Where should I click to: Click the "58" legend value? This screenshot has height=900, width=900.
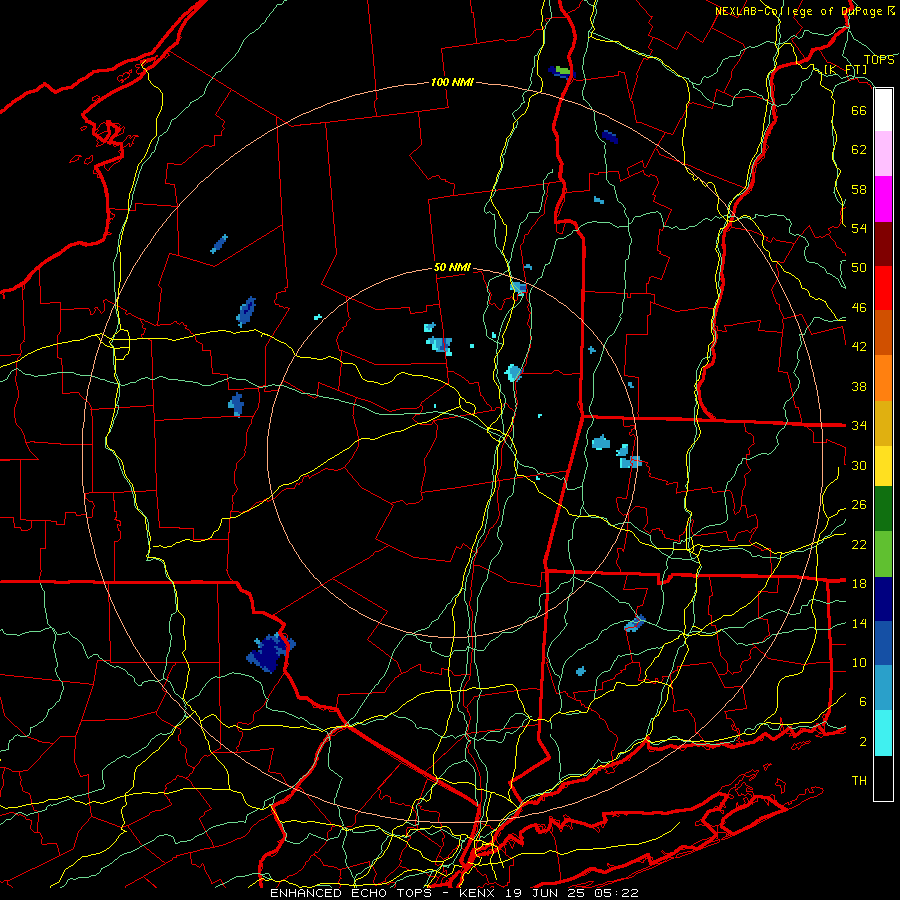(x=859, y=189)
